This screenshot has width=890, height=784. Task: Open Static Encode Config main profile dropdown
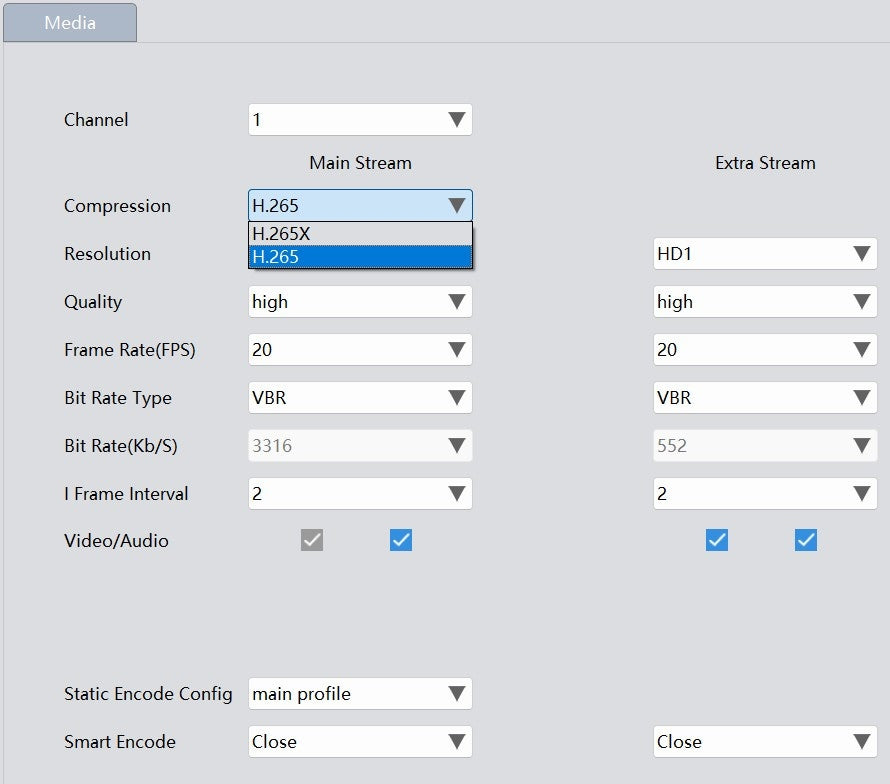(360, 694)
